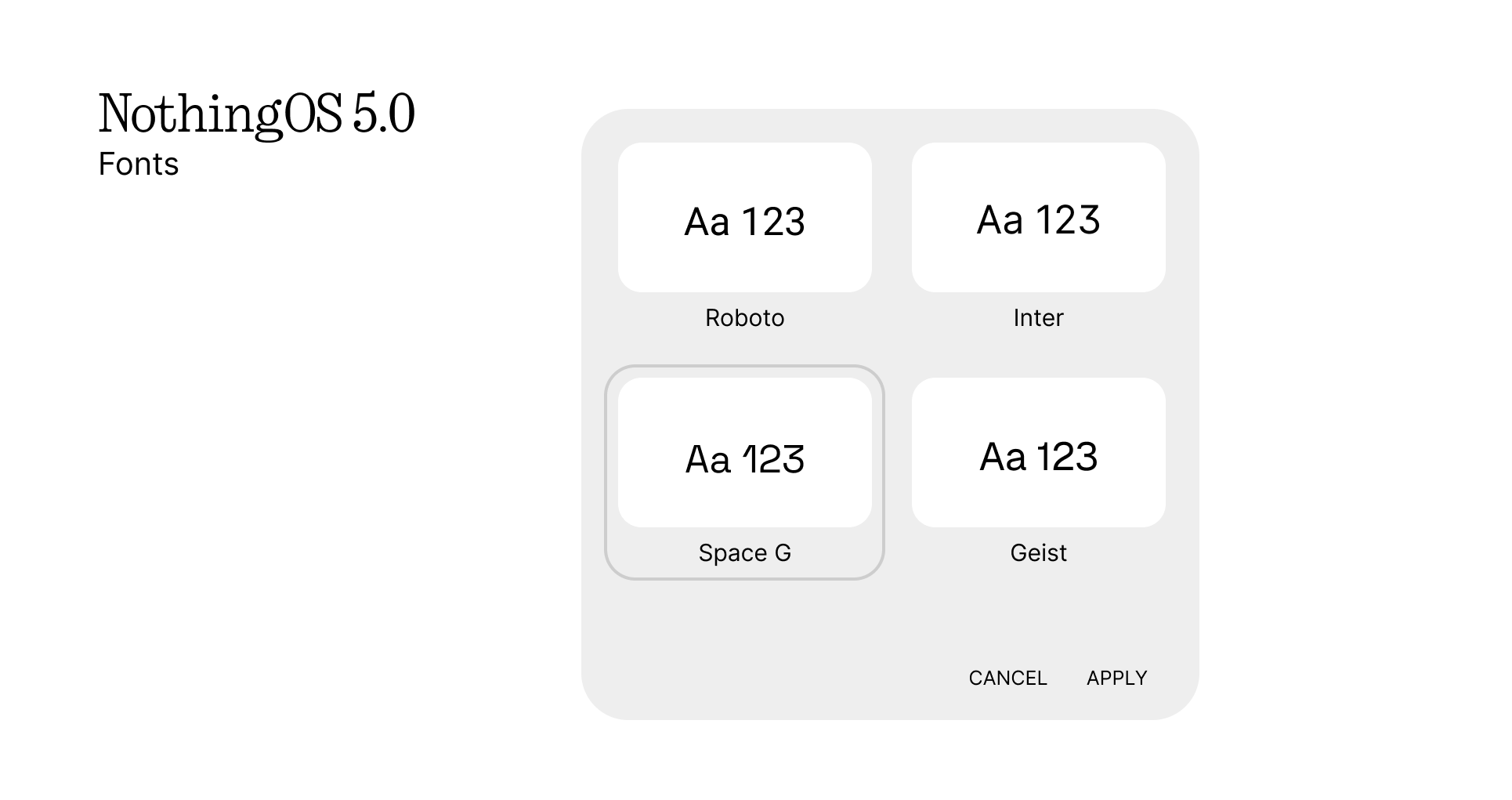Image resolution: width=1512 pixels, height=800 pixels.
Task: Click the "Aa" letters in Inter preview
Action: click(x=1000, y=220)
